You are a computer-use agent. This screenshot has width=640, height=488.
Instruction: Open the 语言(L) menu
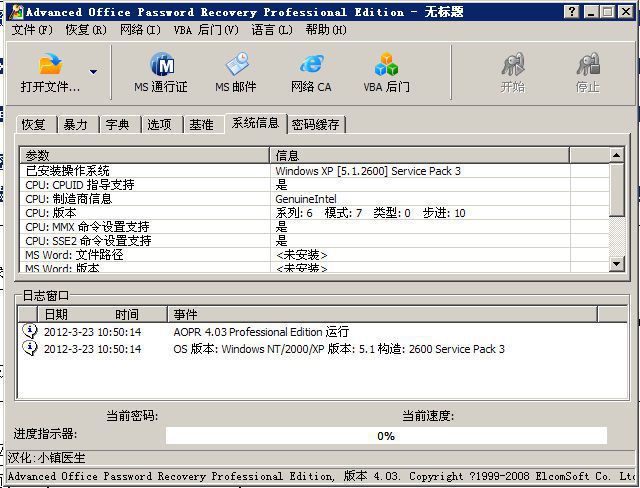(x=272, y=30)
